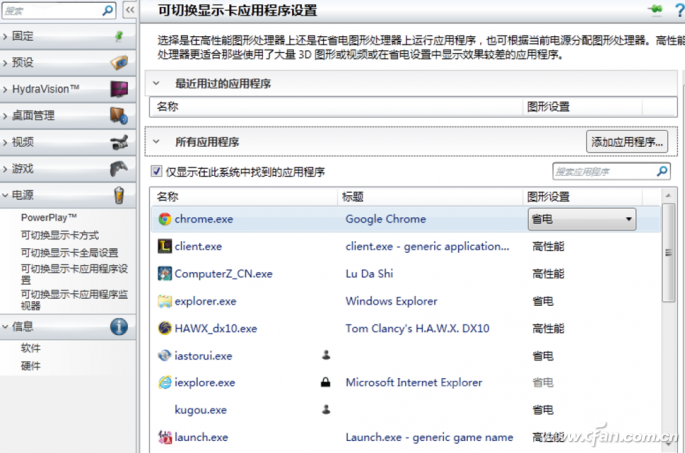Viewport: 685px width, 453px height.
Task: Click the lock icon beside iexplore.exe
Action: [x=326, y=382]
